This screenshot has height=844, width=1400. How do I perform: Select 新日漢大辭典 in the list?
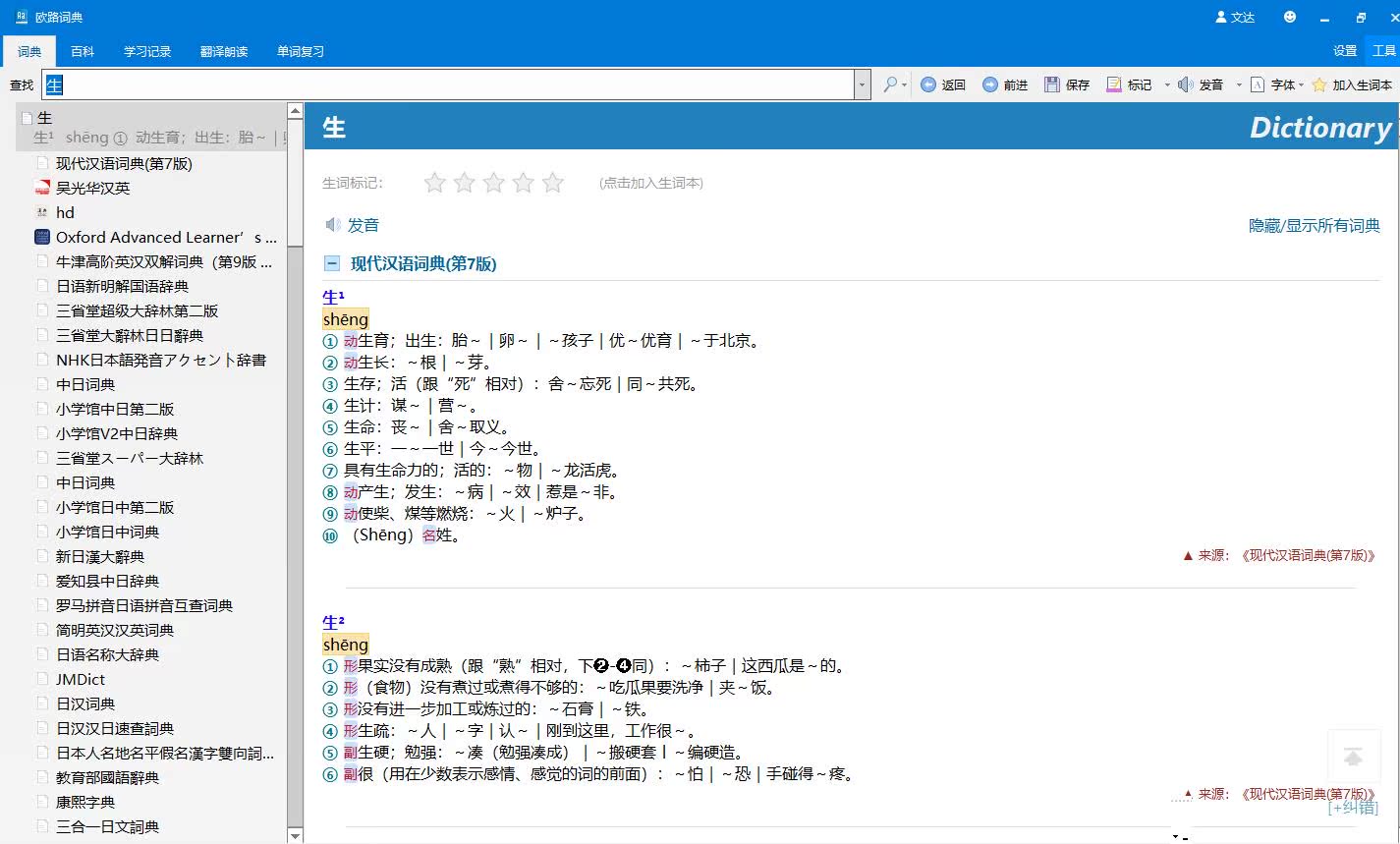100,556
